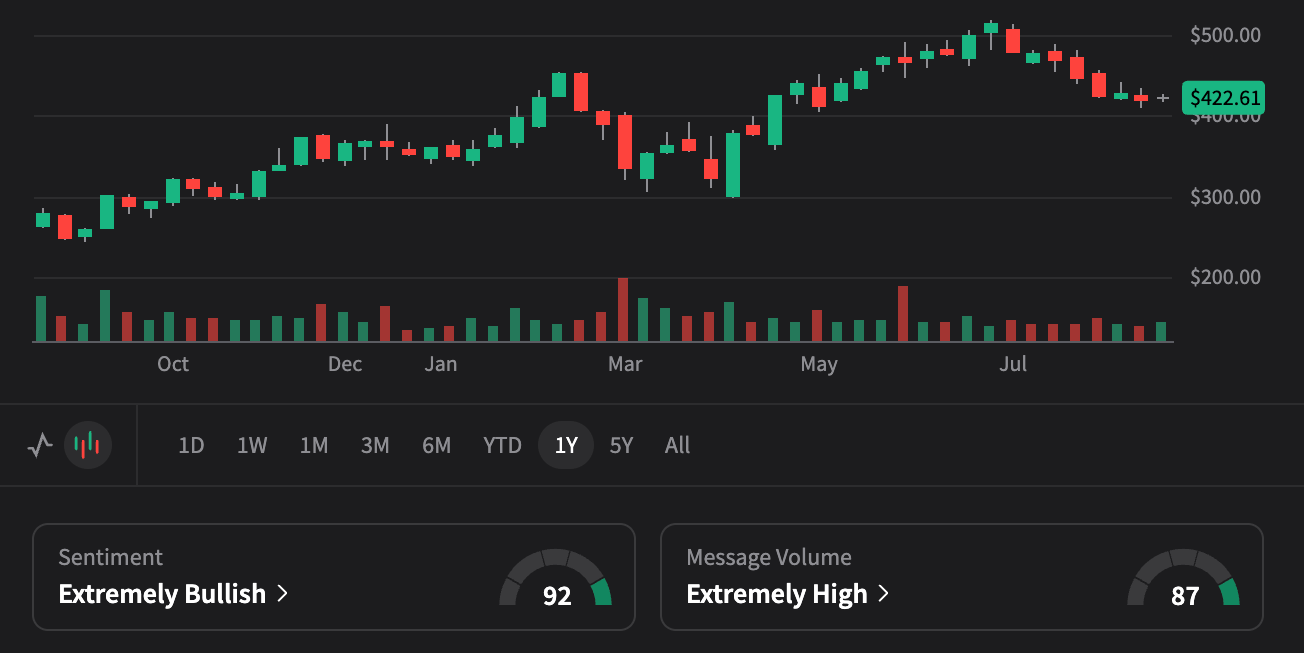The width and height of the screenshot is (1304, 653).
Task: Select the 1Y time range
Action: coord(566,445)
